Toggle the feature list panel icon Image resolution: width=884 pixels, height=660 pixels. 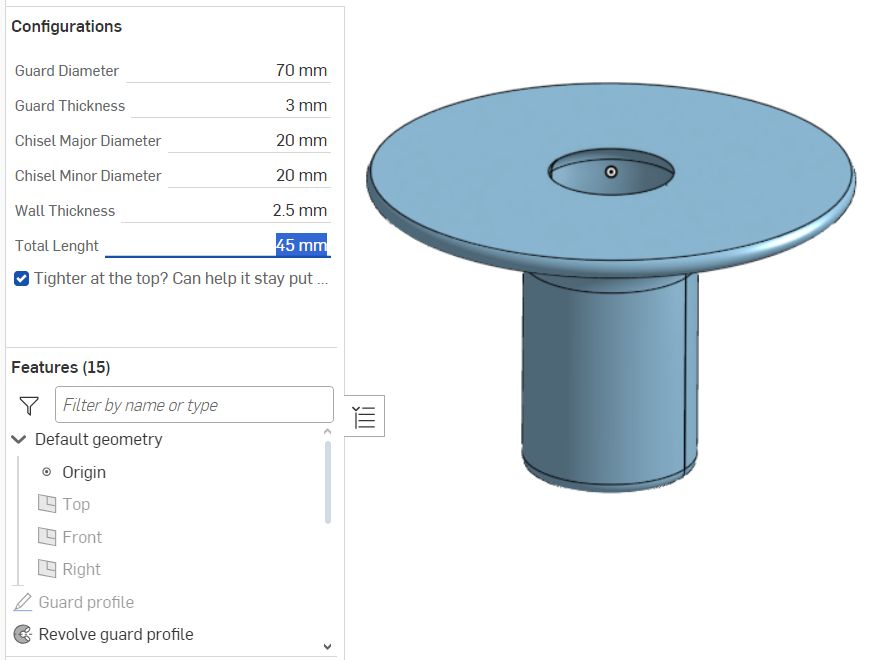(364, 417)
